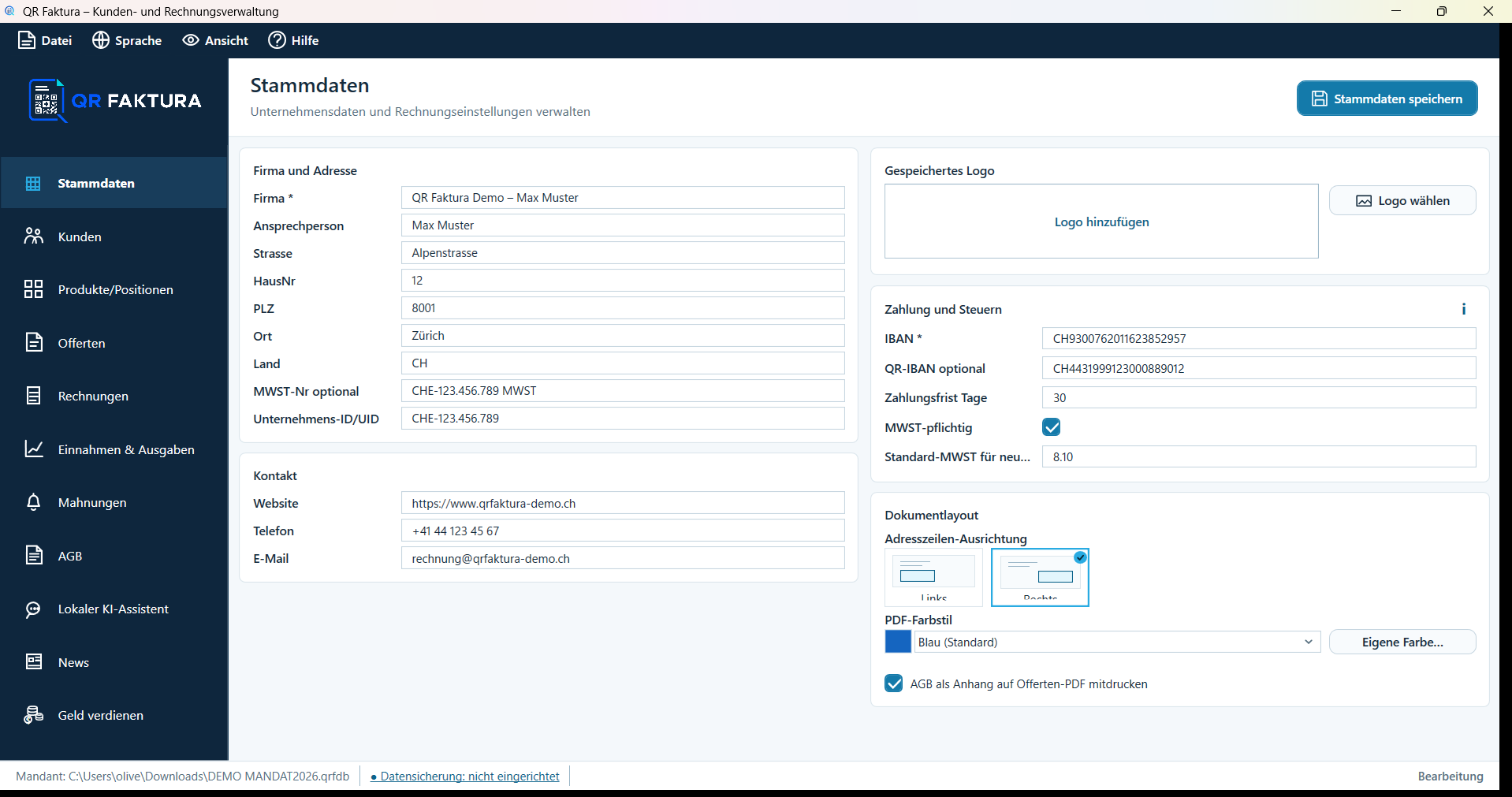The height and width of the screenshot is (797, 1512).
Task: Open the Geld verdienen coins icon
Action: [x=33, y=715]
